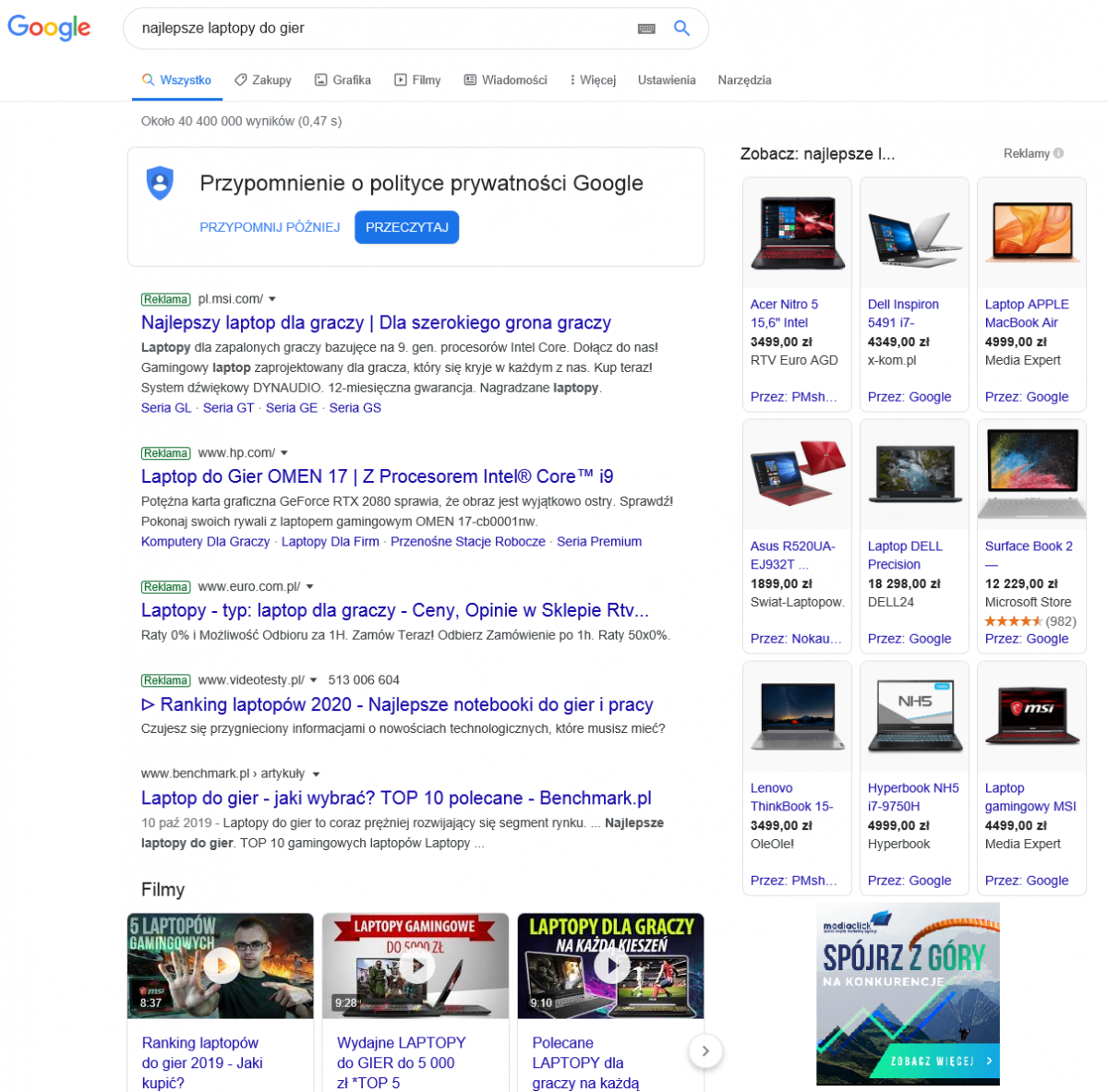The height and width of the screenshot is (1092, 1108).
Task: Open the Acer Nitro 5 product thumbnail
Action: click(x=797, y=233)
